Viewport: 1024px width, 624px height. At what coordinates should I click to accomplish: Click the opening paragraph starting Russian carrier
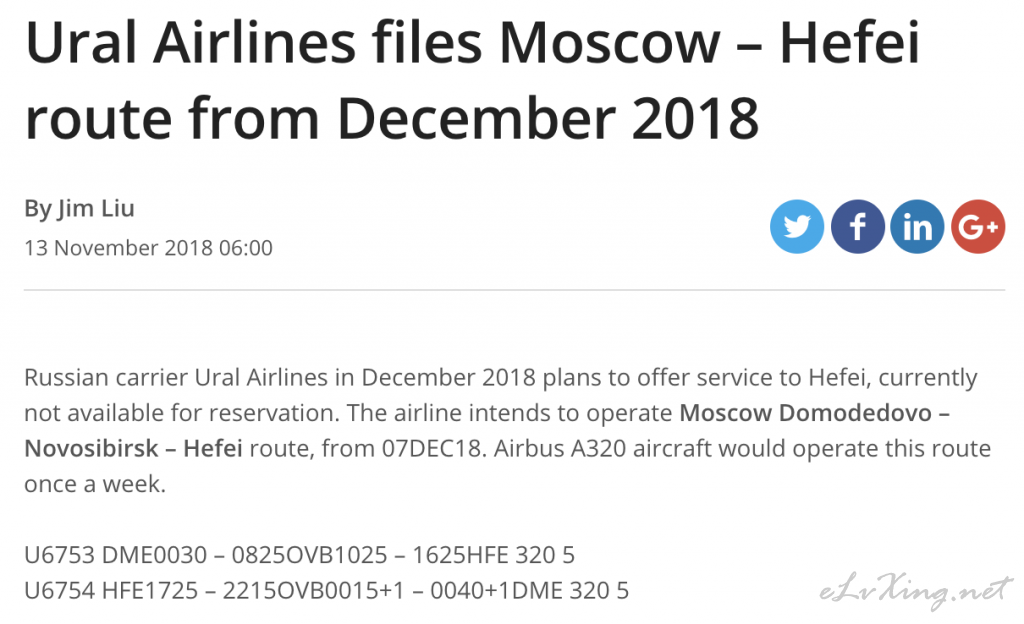point(507,431)
